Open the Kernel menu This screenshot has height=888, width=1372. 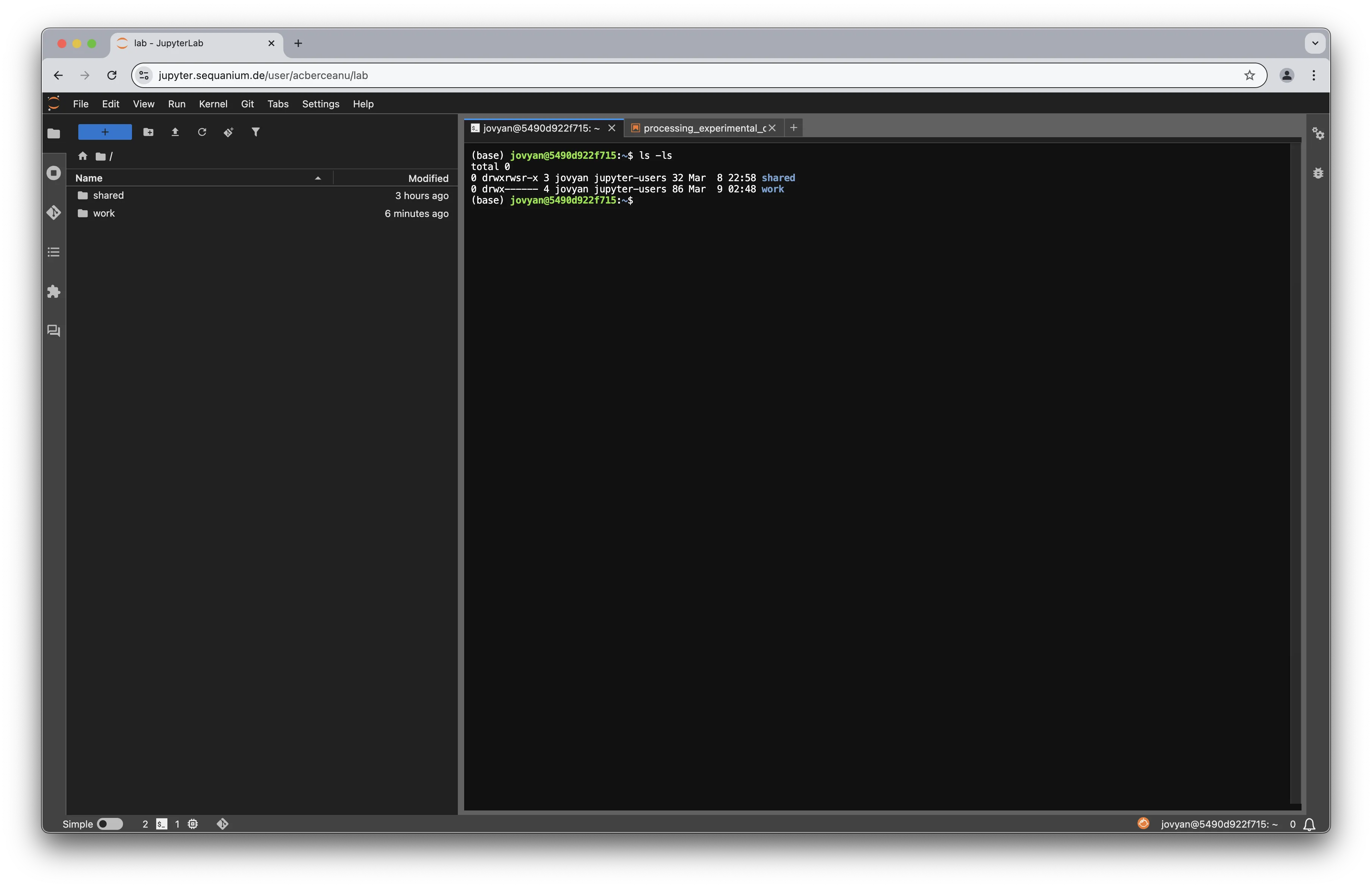tap(213, 104)
